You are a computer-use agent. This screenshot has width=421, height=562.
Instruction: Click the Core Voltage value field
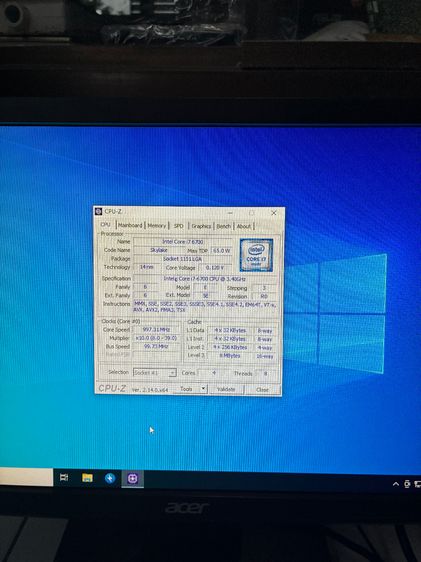[215, 268]
